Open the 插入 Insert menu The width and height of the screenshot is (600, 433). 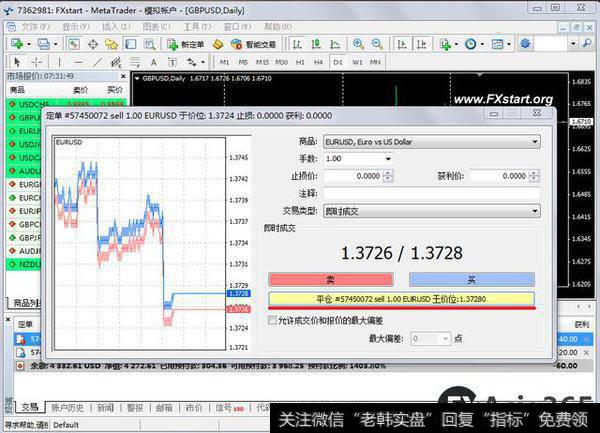pyautogui.click(x=116, y=27)
